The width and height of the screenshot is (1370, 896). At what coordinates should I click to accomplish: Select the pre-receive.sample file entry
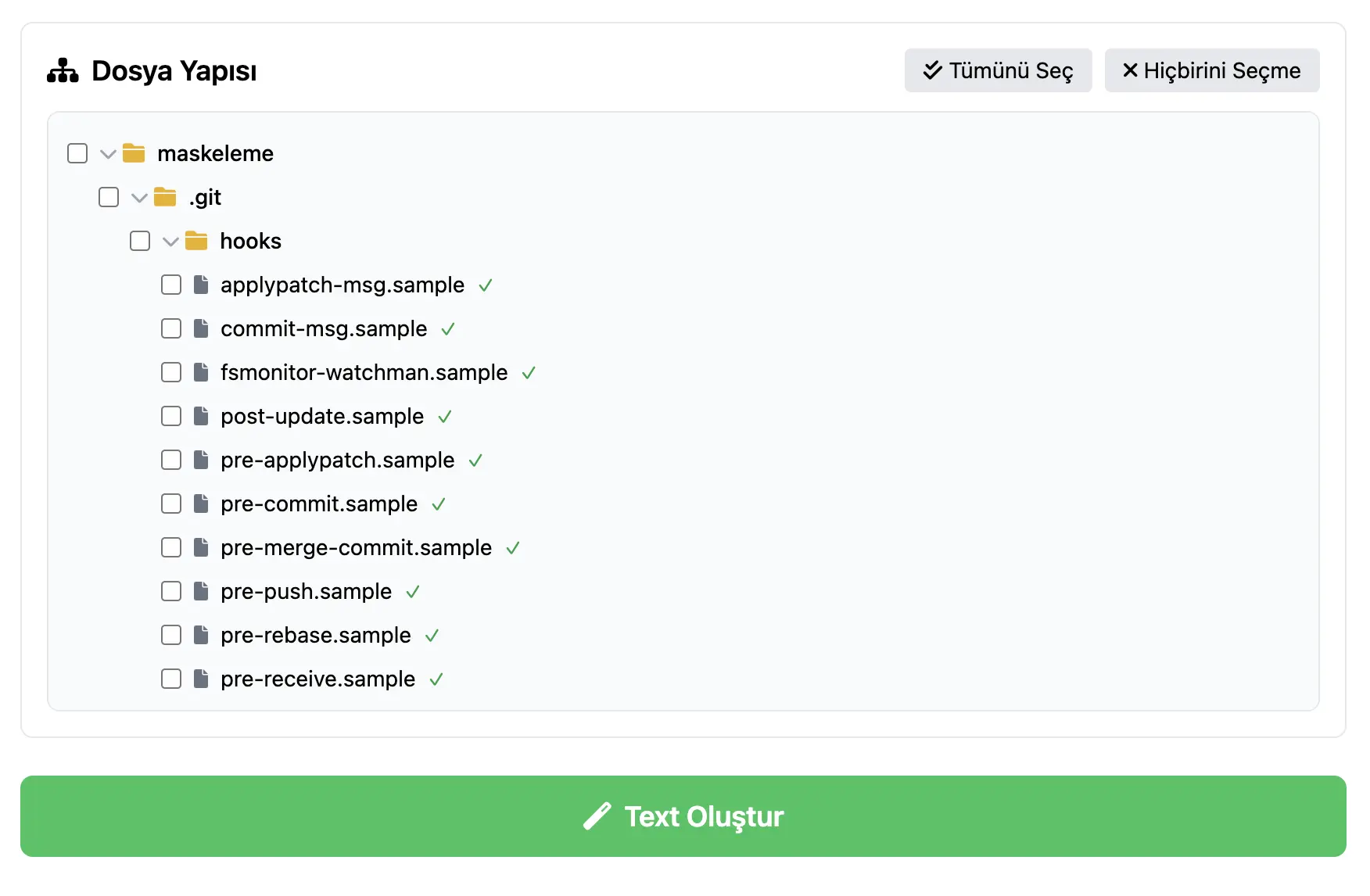(x=317, y=679)
